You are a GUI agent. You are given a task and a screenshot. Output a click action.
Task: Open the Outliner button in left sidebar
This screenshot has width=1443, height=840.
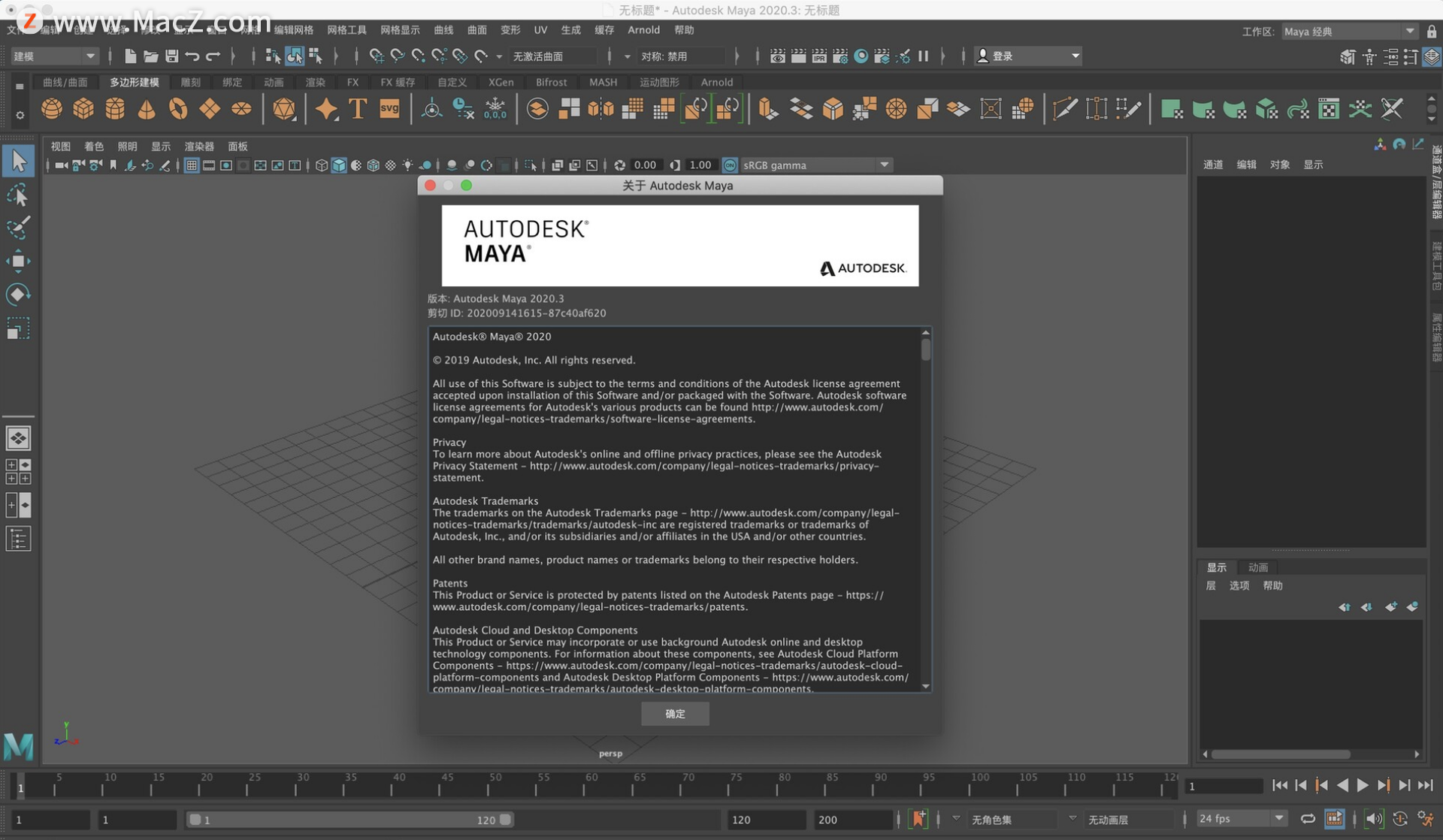[18, 539]
